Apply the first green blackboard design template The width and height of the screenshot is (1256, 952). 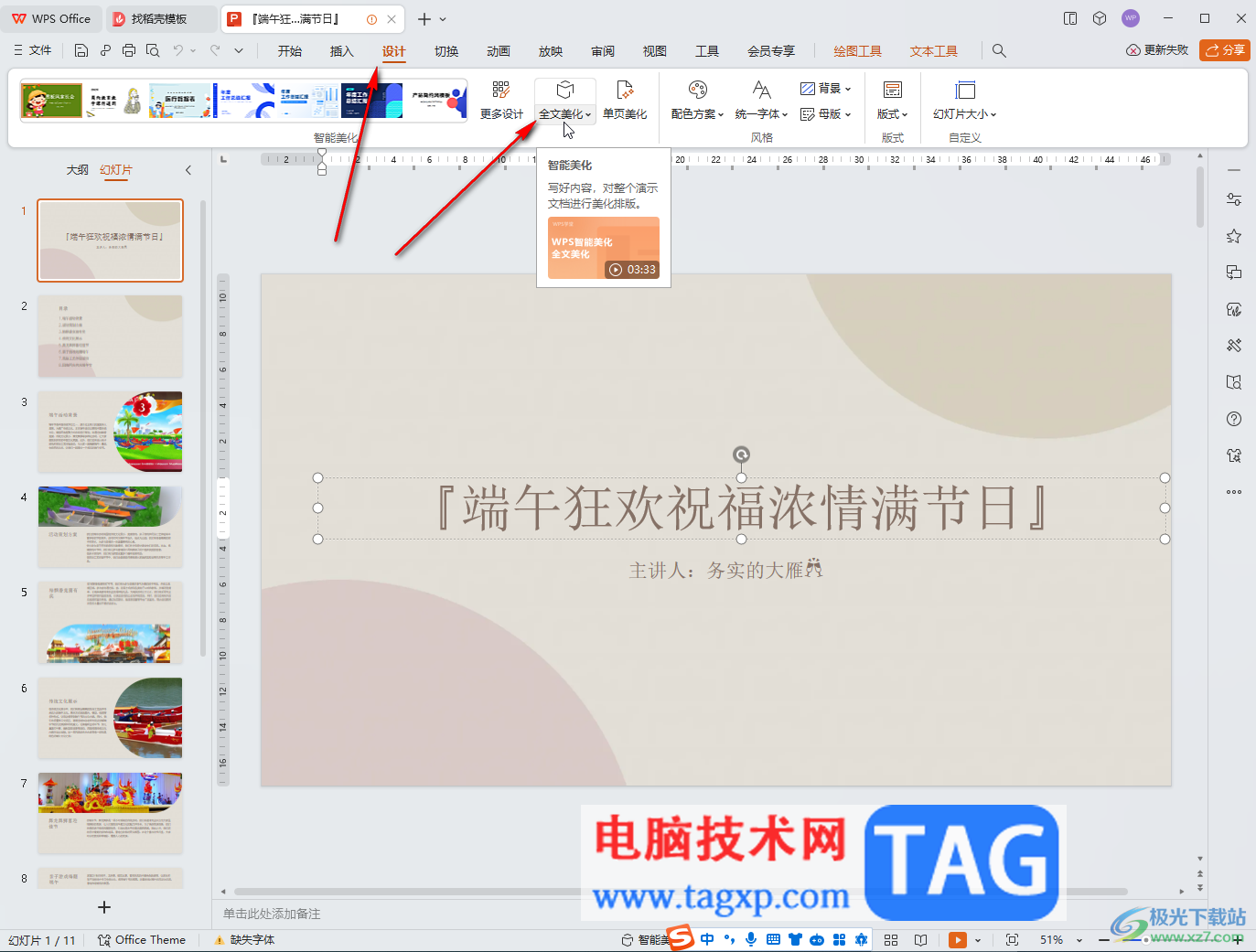(52, 101)
